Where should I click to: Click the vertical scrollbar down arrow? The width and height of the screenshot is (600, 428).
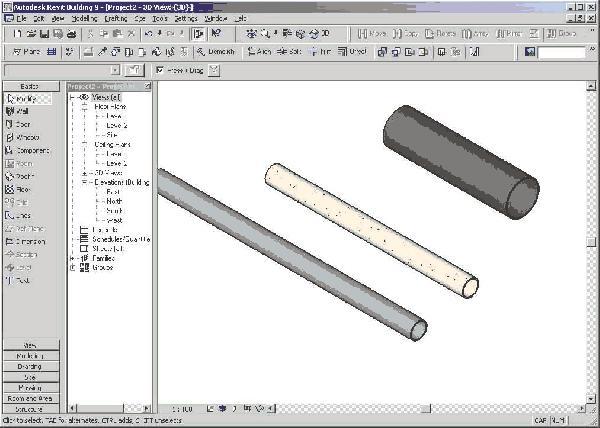pos(591,399)
